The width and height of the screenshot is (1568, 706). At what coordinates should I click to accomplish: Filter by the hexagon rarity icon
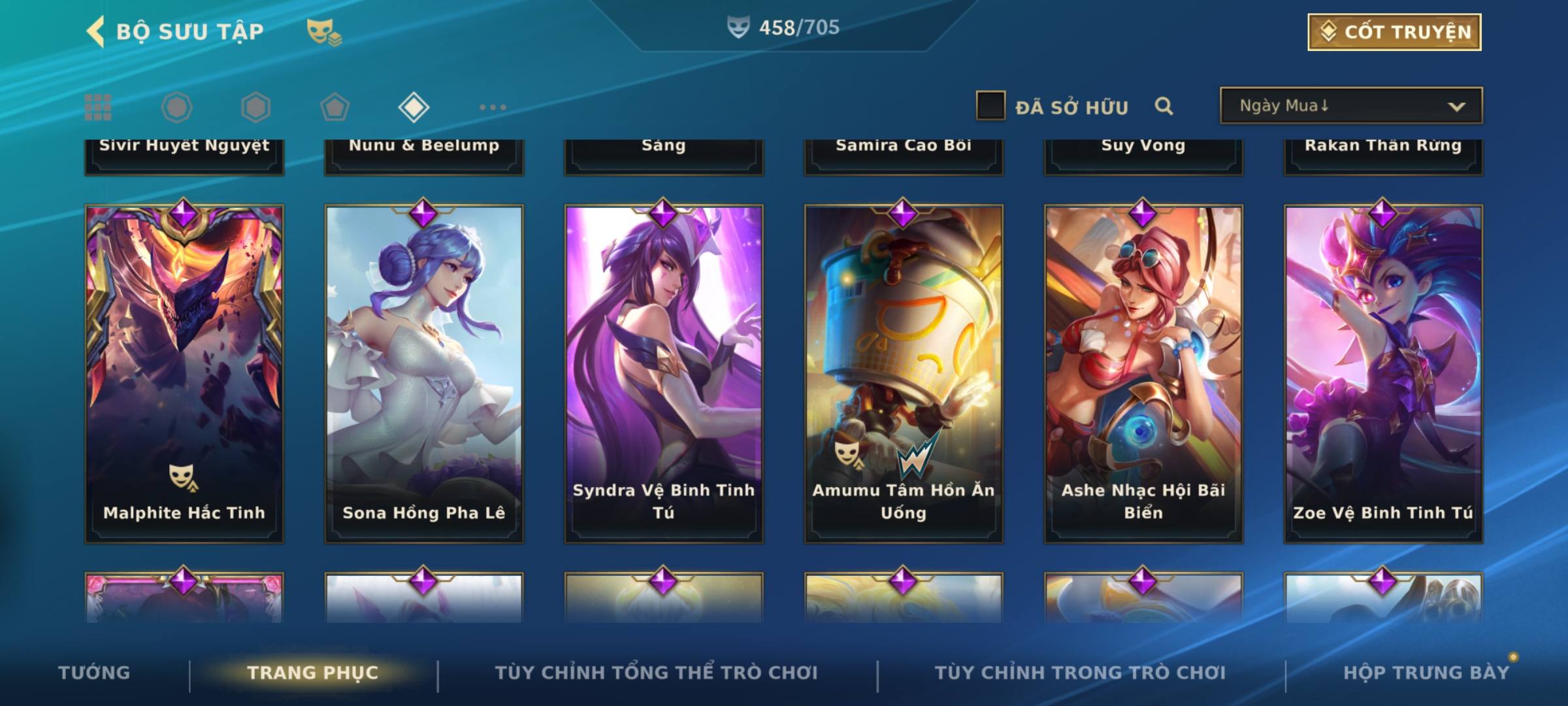(255, 107)
